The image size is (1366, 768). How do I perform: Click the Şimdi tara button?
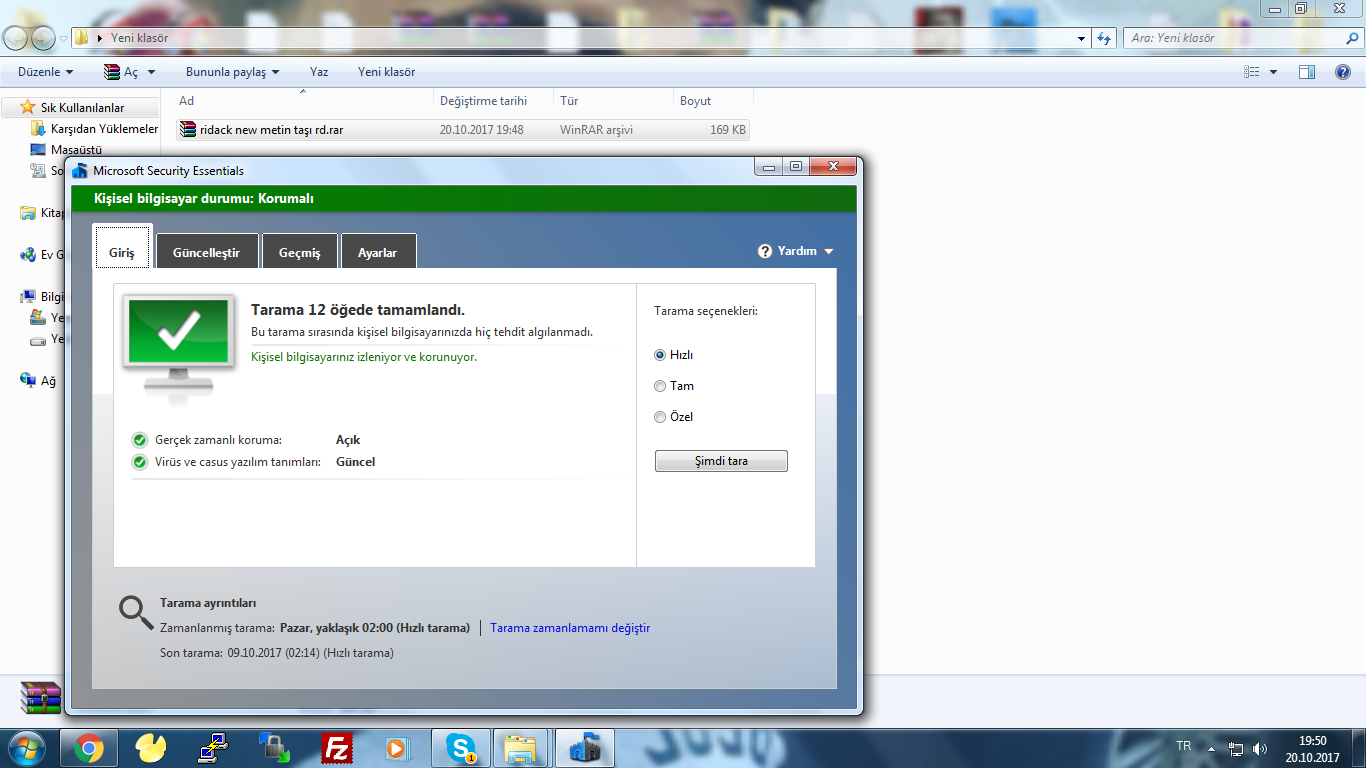(721, 461)
